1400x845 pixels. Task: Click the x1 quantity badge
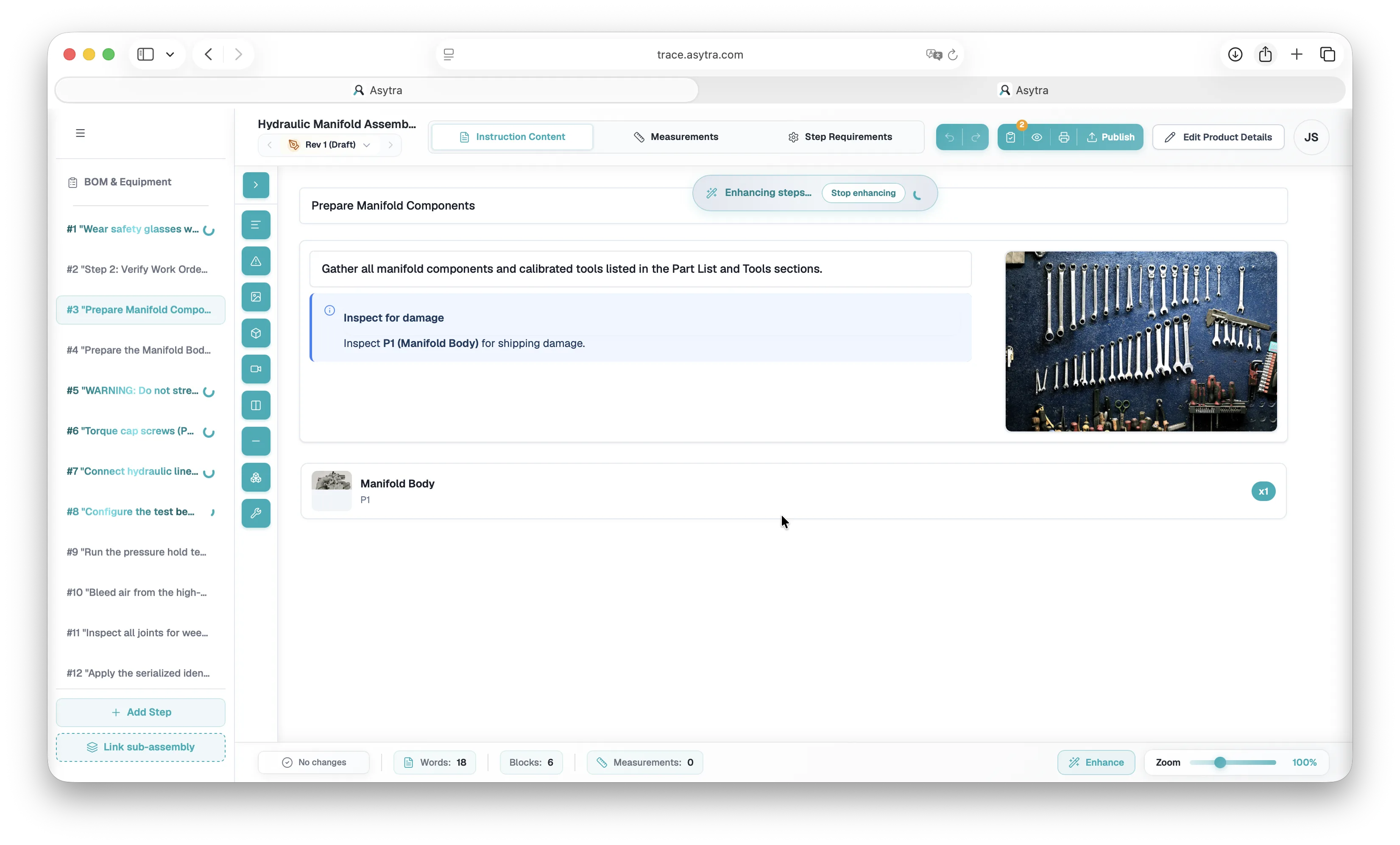1263,491
